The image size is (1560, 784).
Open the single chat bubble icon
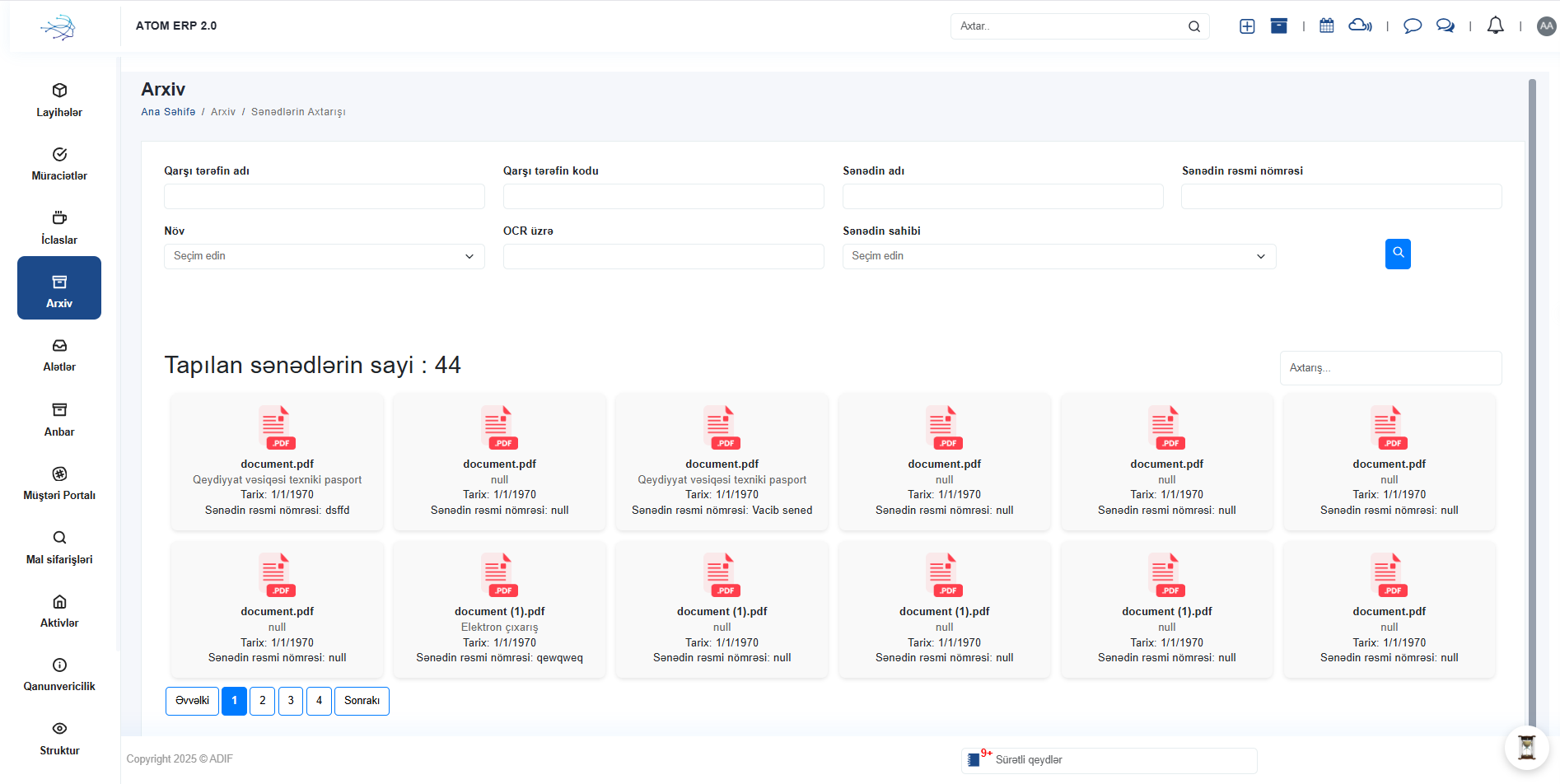coord(1412,26)
